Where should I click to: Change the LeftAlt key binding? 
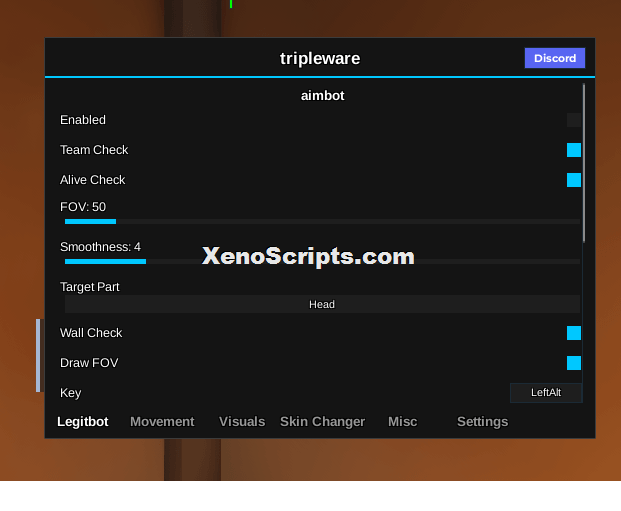point(546,393)
